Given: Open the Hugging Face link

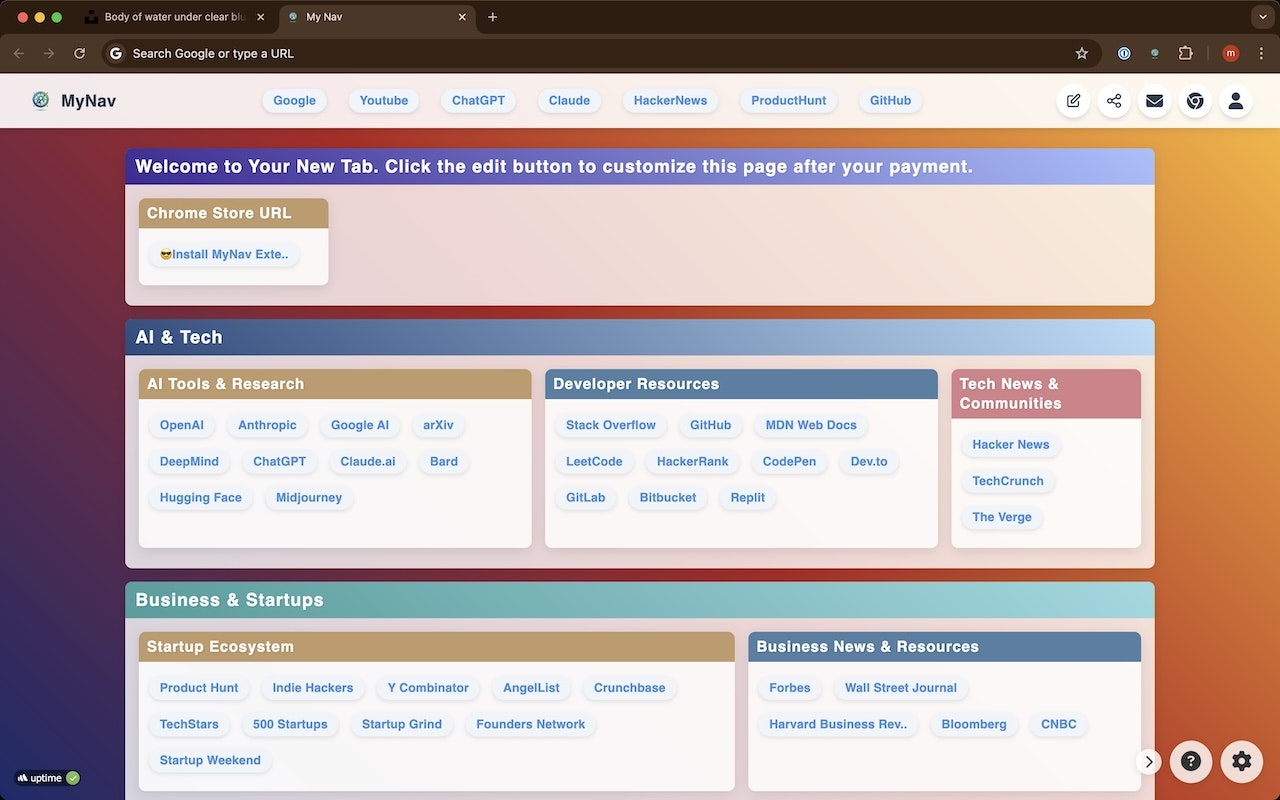Looking at the screenshot, I should tap(201, 498).
